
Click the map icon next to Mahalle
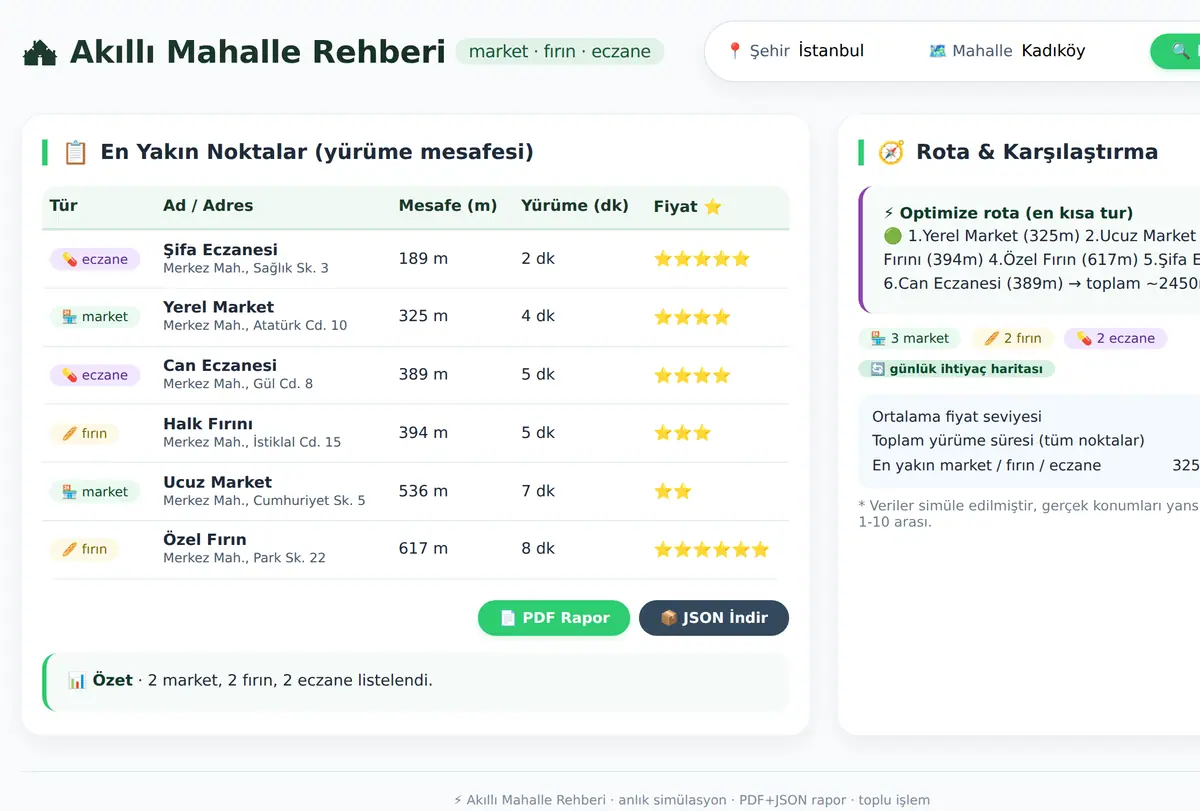coord(937,51)
